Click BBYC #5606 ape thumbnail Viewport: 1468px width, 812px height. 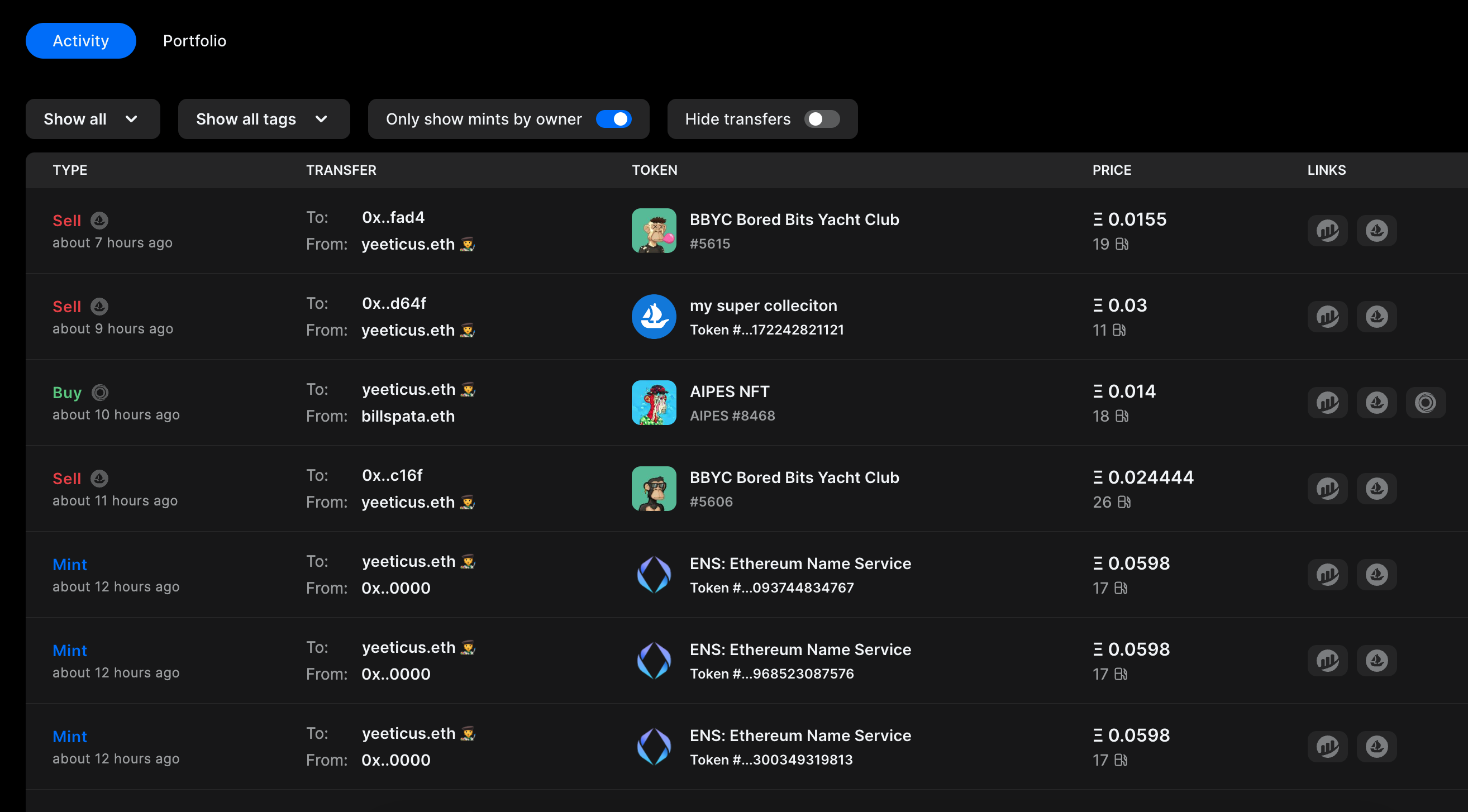[654, 489]
